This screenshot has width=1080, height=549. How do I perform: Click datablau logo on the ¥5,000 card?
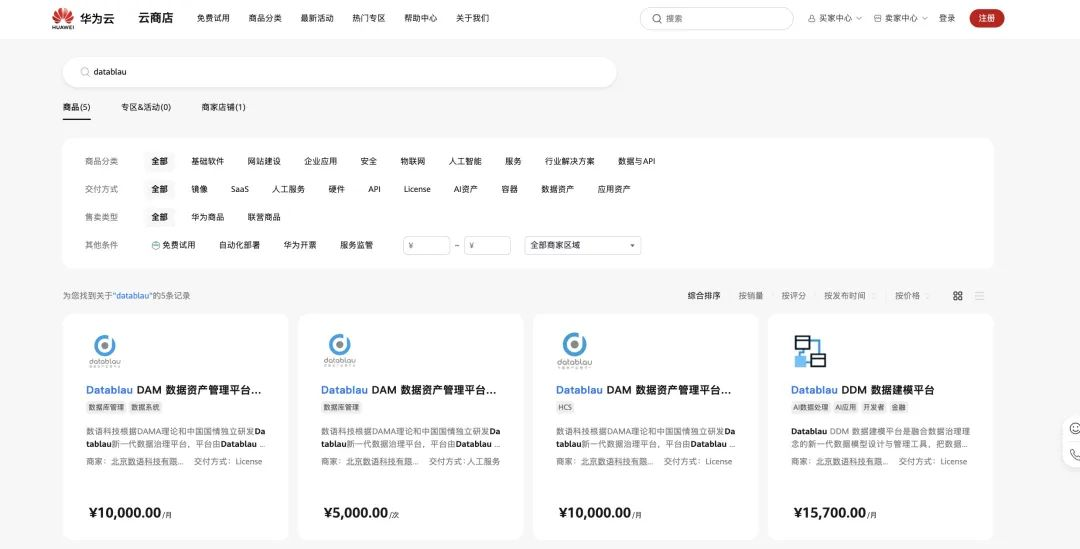[340, 351]
